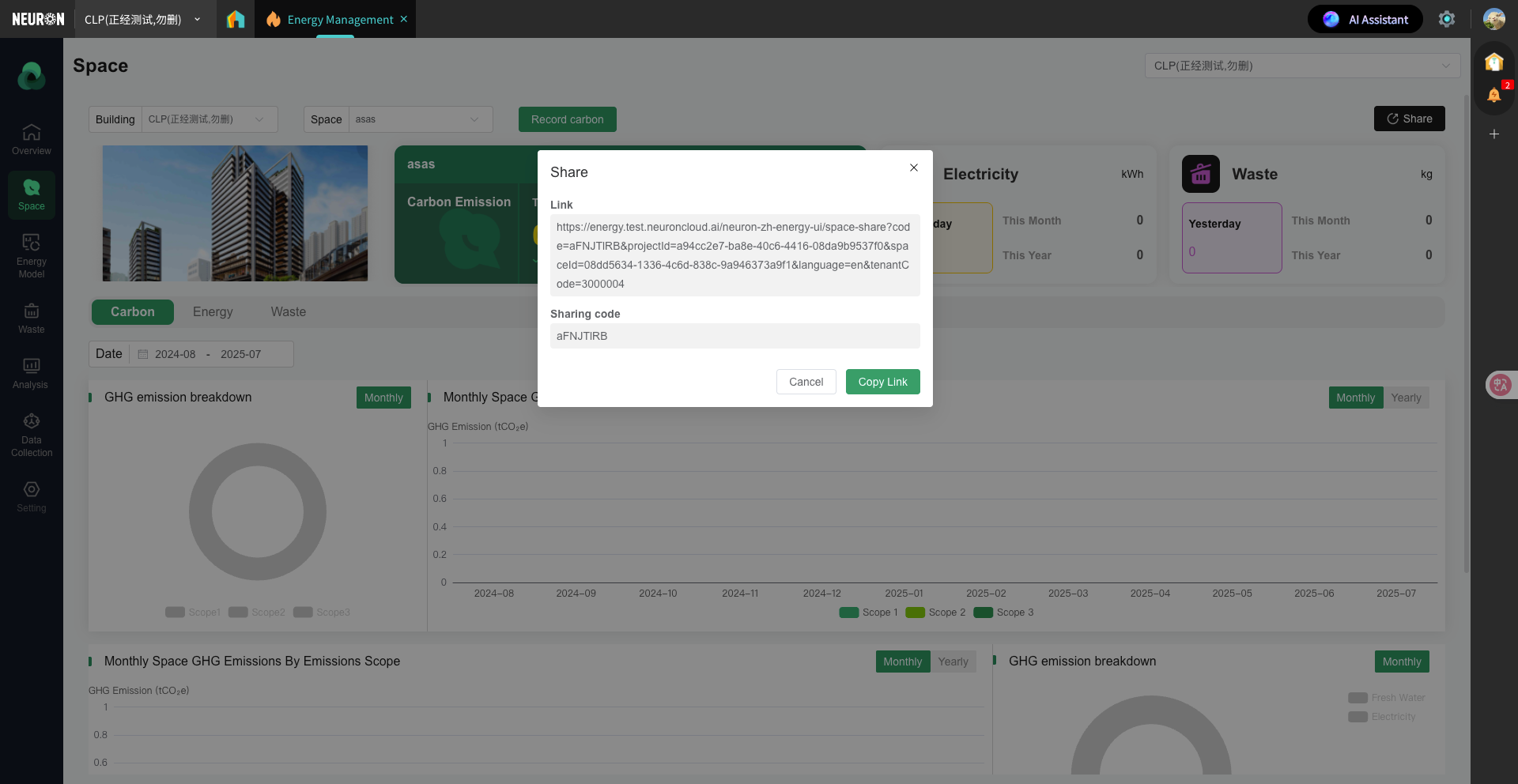
Task: Cancel the Share dialog
Action: 806,382
